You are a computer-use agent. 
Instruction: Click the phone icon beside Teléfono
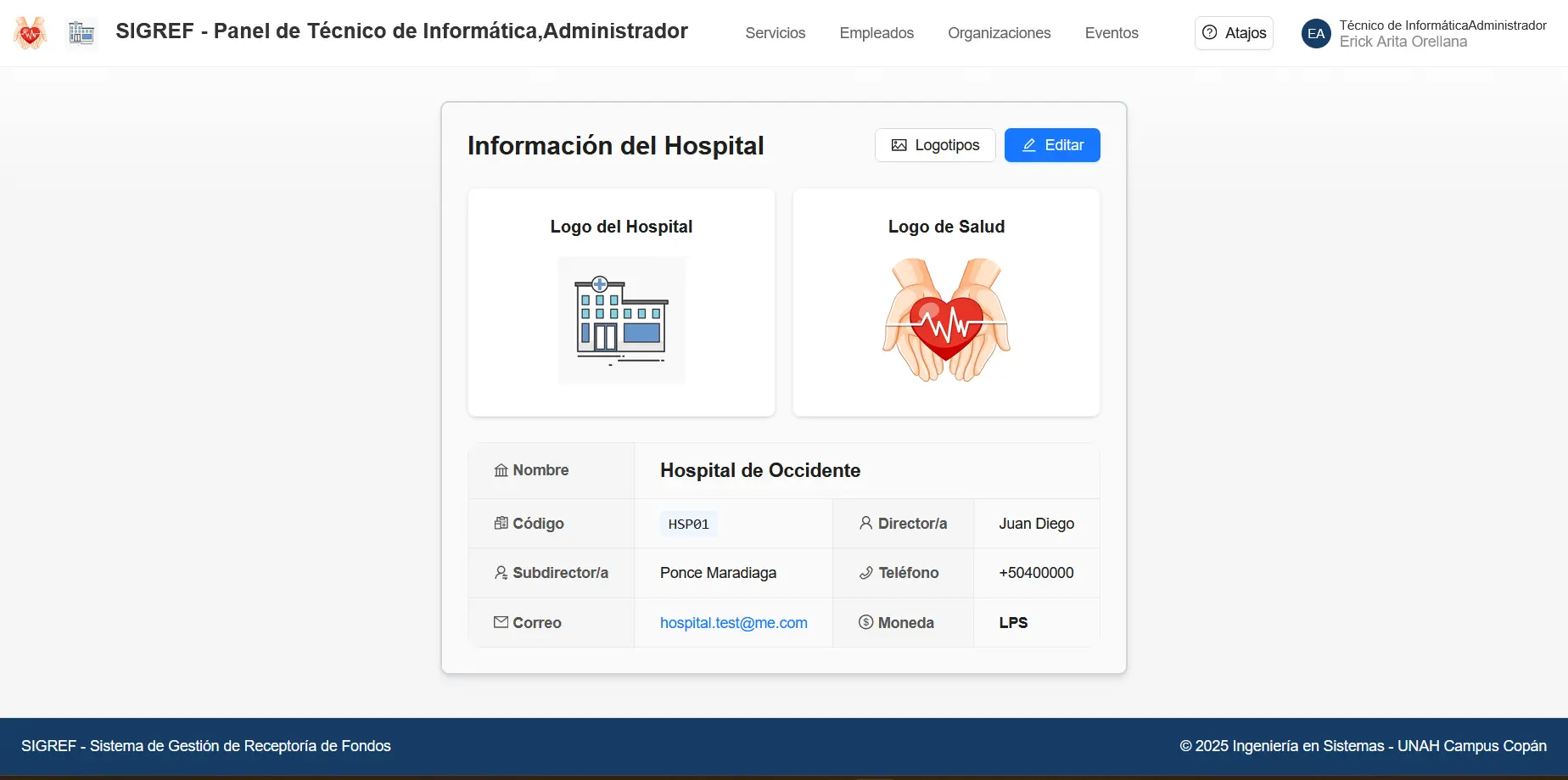click(x=865, y=573)
